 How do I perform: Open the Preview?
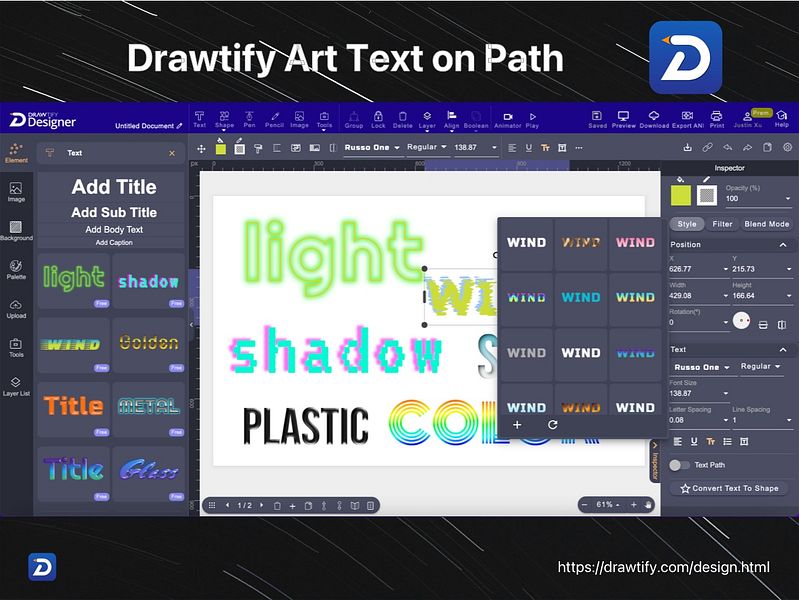[623, 120]
